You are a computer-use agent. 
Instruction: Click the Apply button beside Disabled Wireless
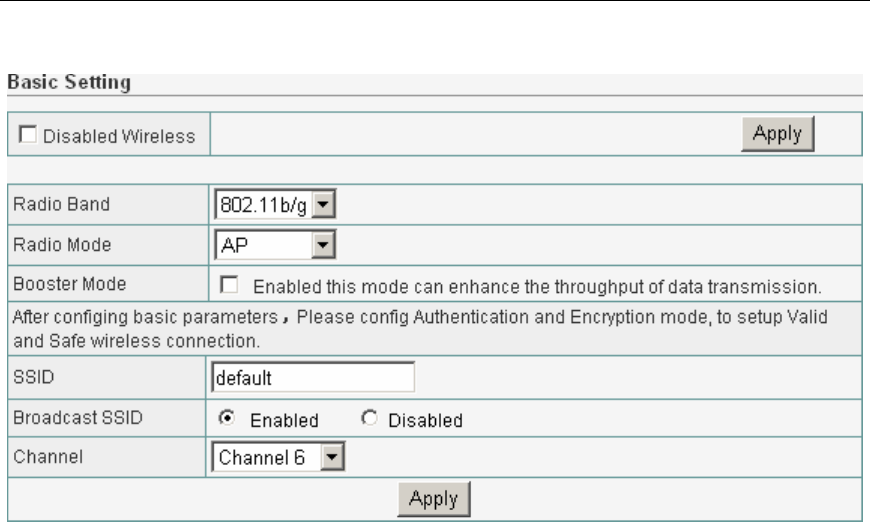click(777, 134)
